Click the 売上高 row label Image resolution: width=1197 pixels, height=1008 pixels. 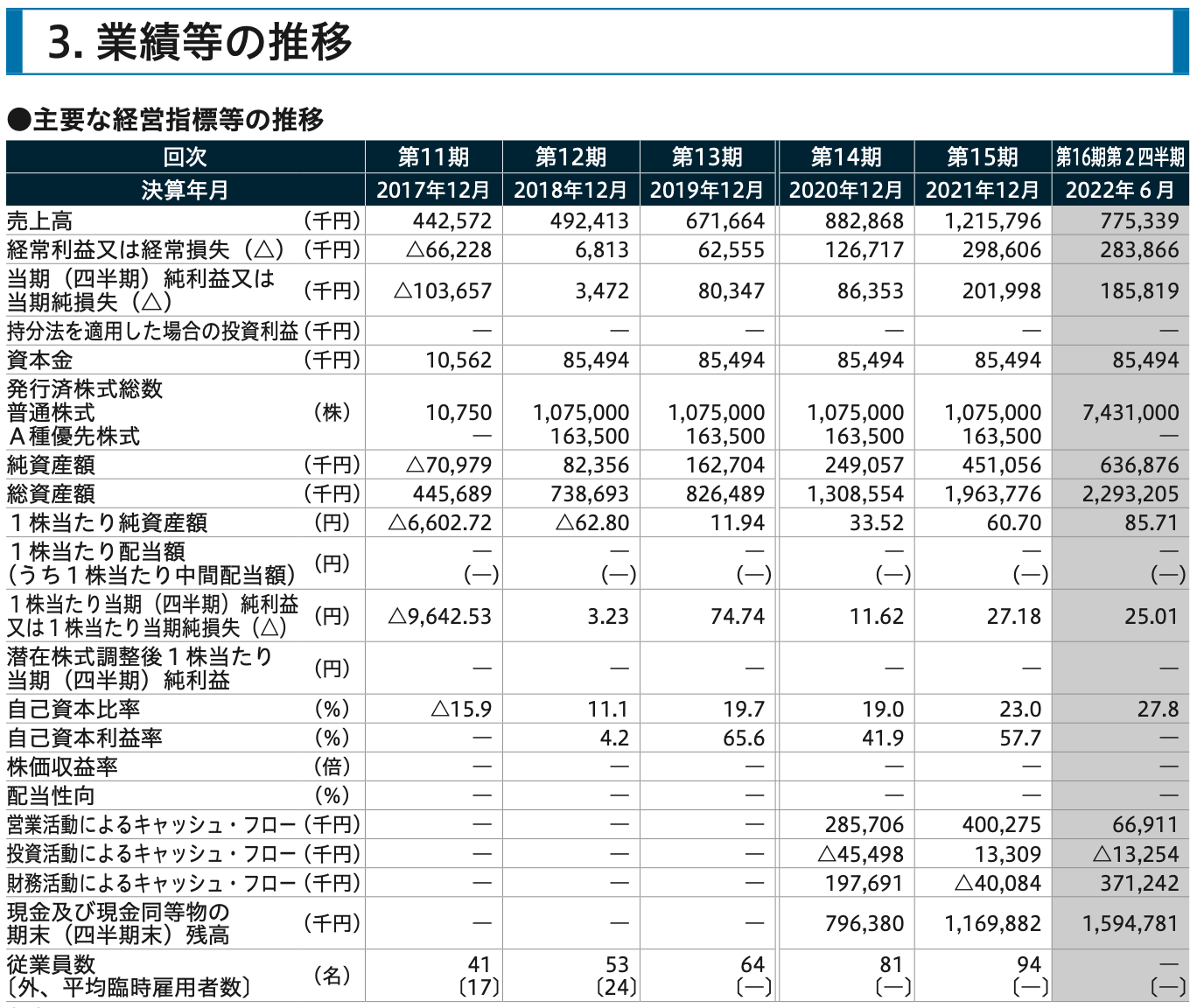[40, 220]
